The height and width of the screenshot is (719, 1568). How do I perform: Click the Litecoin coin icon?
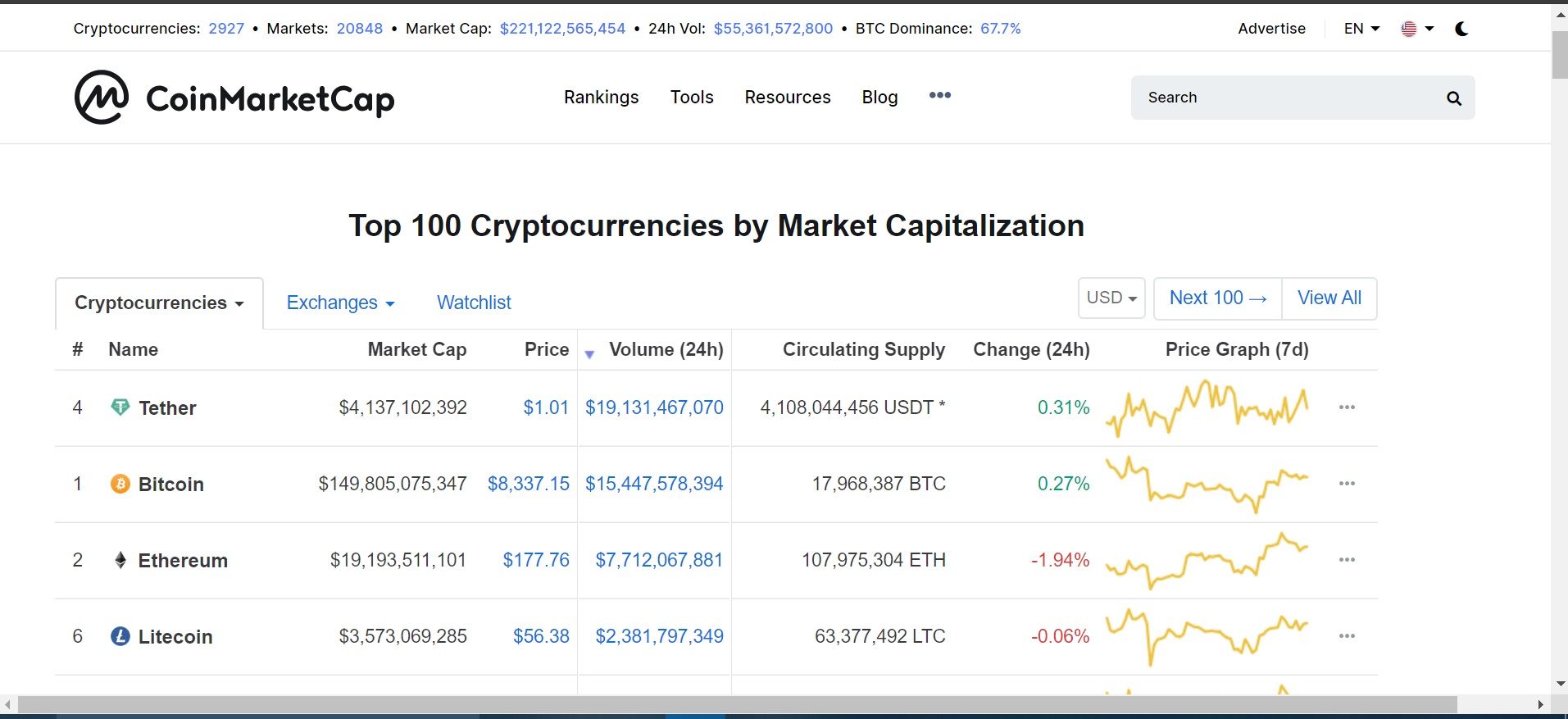(120, 636)
